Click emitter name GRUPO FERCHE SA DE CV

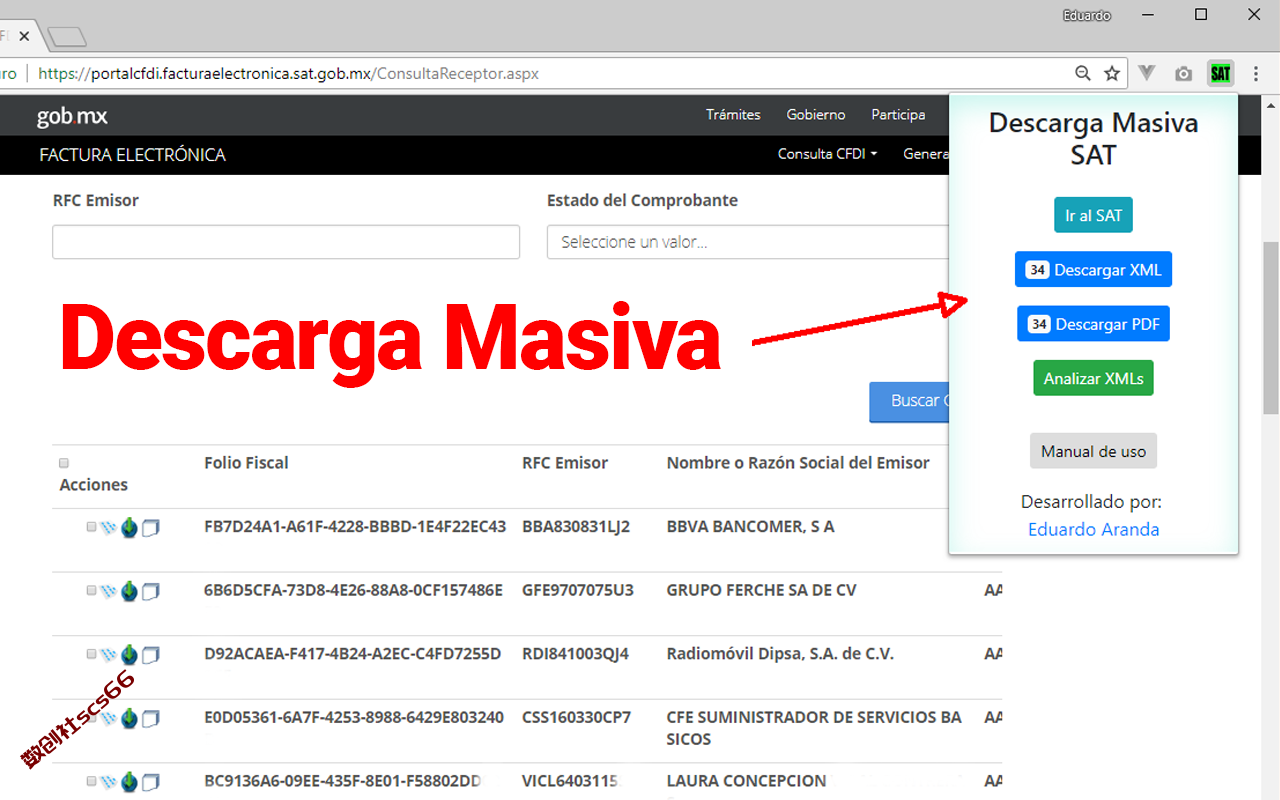[761, 590]
